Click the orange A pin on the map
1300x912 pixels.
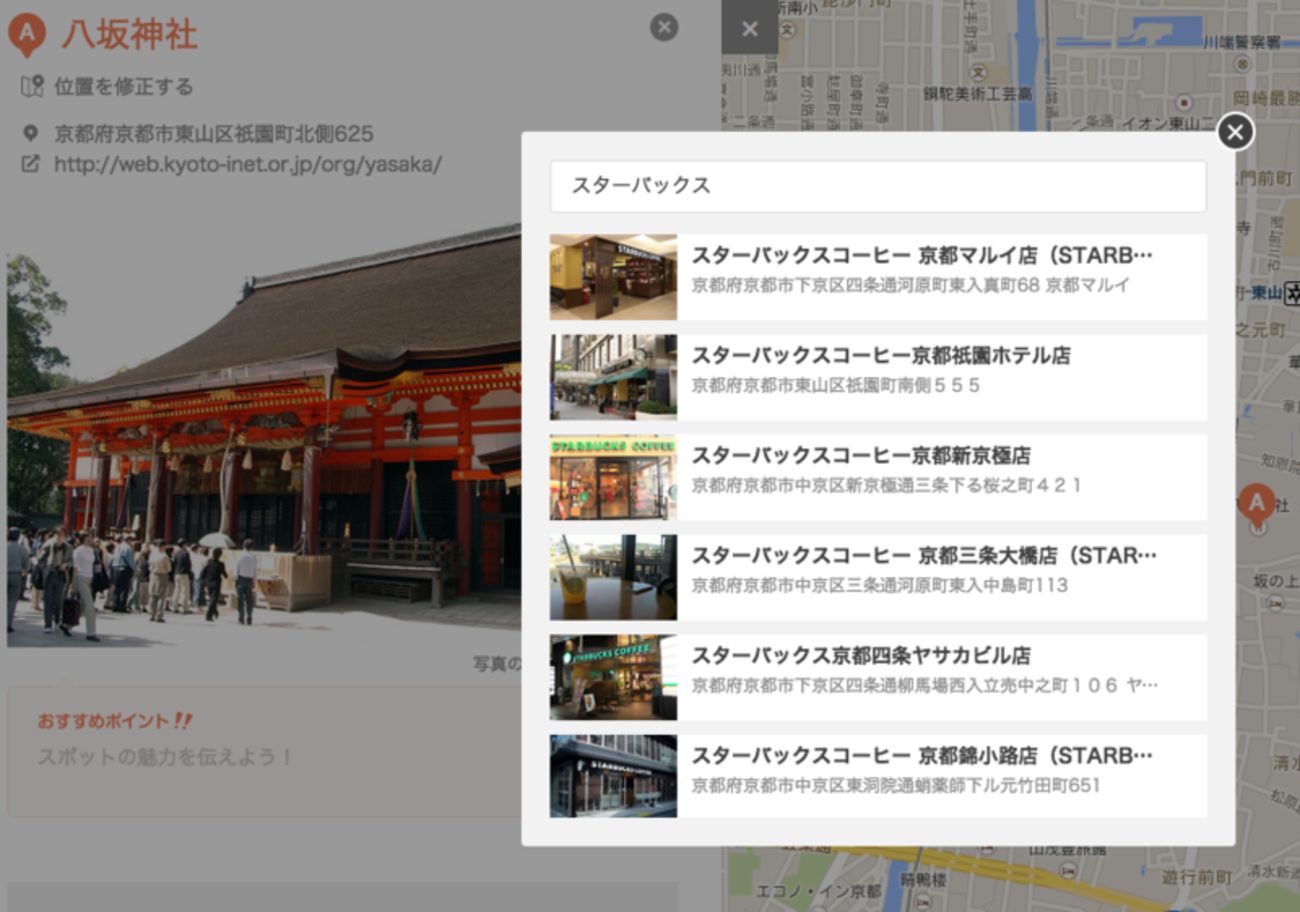click(x=1256, y=505)
